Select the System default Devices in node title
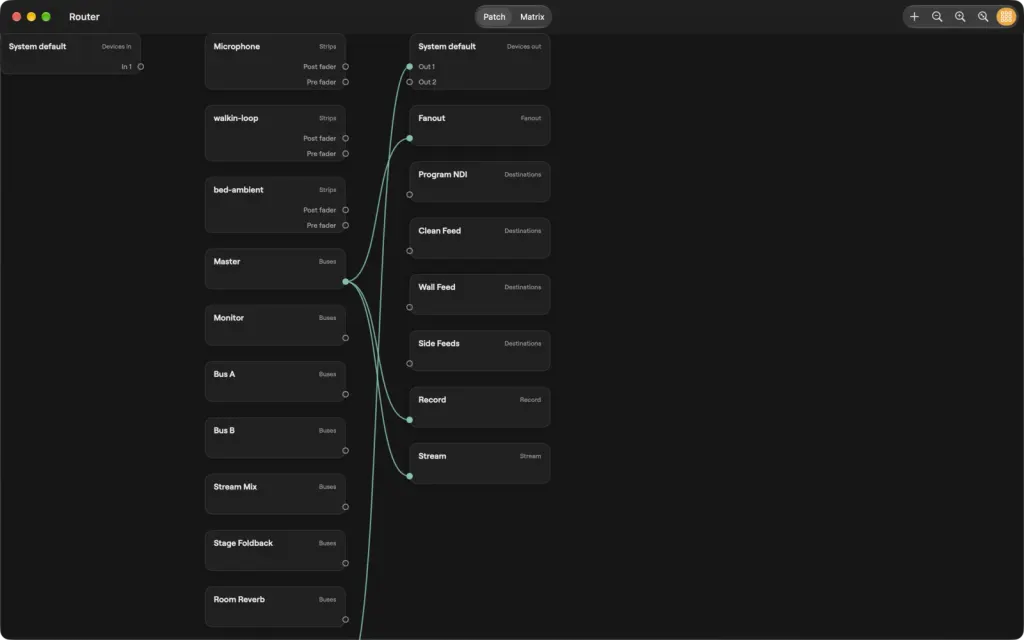 (37, 46)
